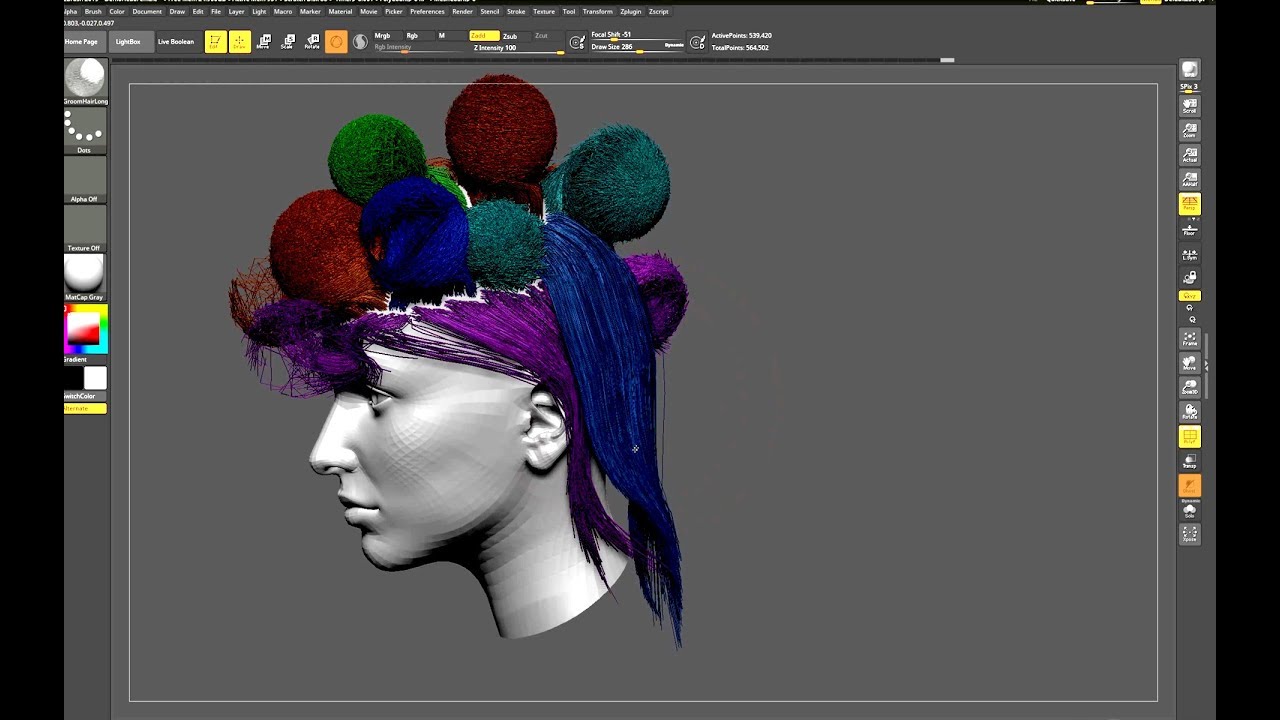The width and height of the screenshot is (1280, 720).
Task: Open the Color menu
Action: point(117,12)
